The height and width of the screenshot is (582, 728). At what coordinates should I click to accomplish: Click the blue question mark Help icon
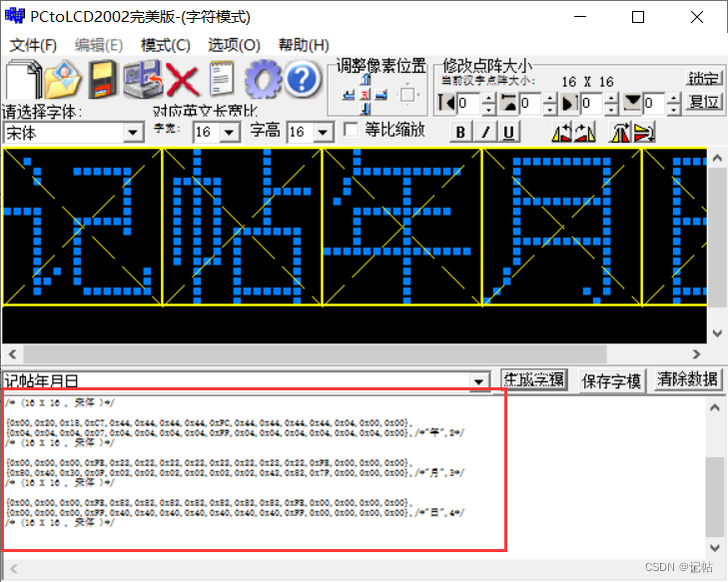[x=302, y=80]
